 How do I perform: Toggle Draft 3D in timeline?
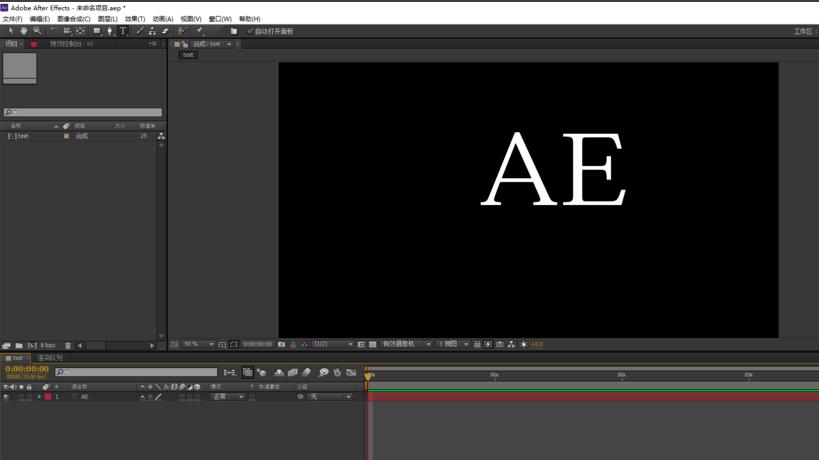click(x=262, y=373)
